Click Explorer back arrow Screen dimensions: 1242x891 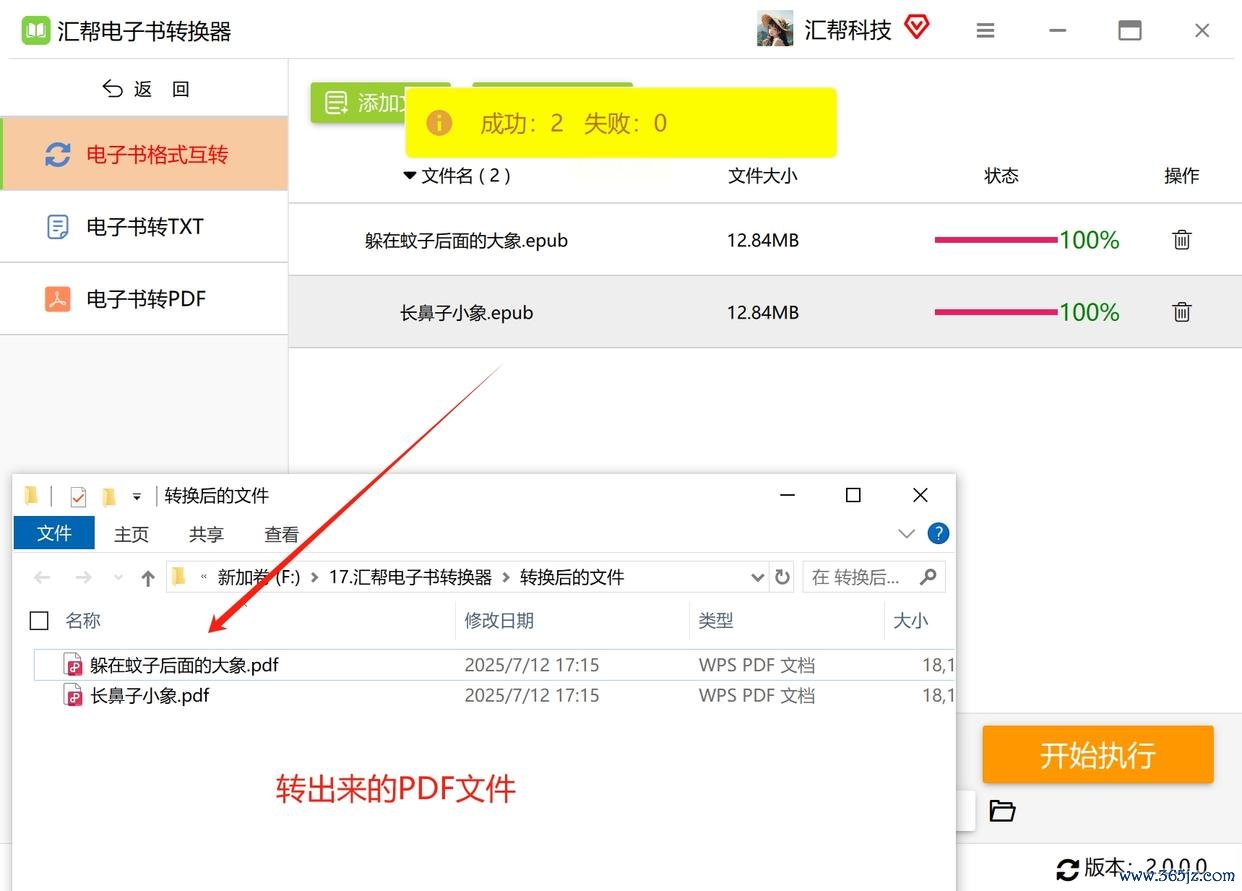[x=42, y=577]
